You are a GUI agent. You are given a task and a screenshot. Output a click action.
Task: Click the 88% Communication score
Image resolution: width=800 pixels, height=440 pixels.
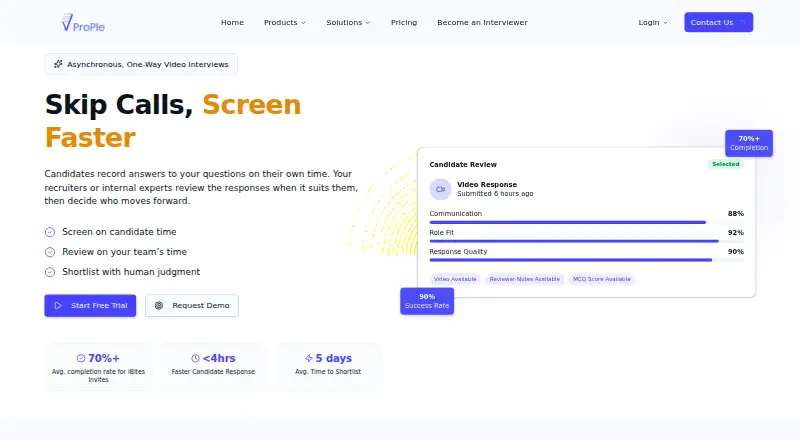point(736,214)
